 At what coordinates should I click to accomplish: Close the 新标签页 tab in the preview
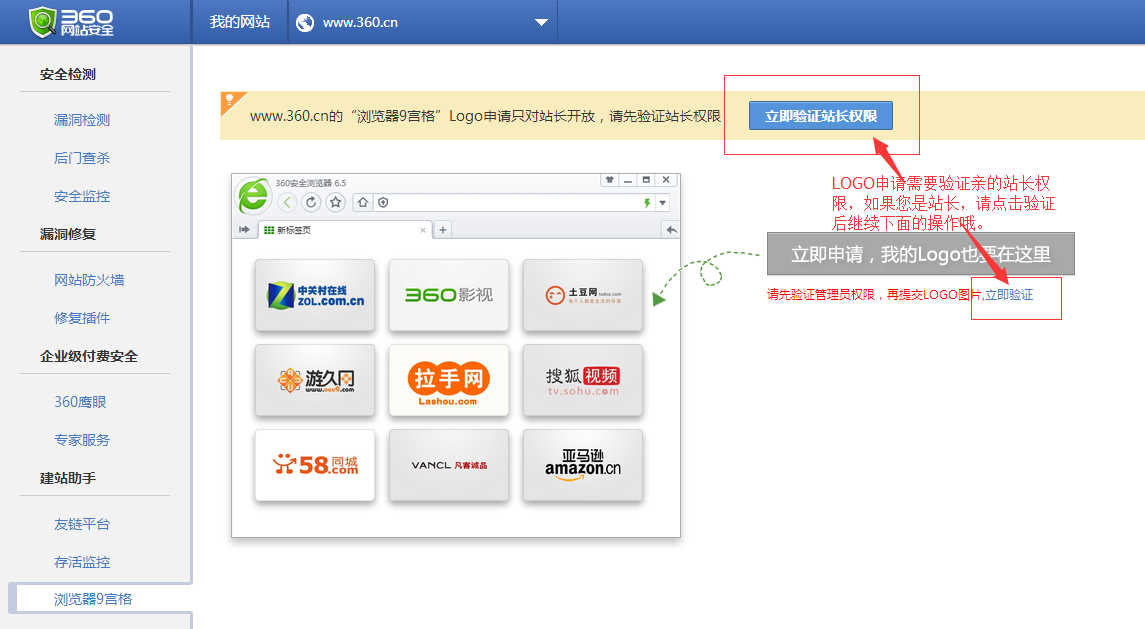pyautogui.click(x=423, y=230)
